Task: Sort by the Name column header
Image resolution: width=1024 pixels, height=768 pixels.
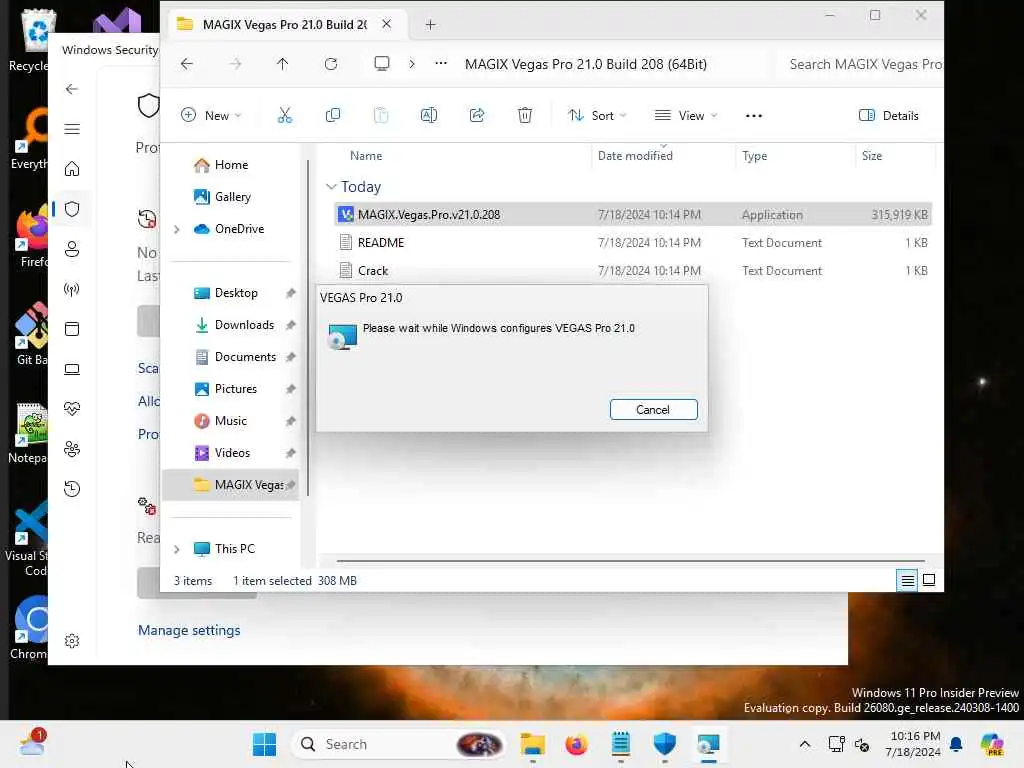Action: [366, 156]
